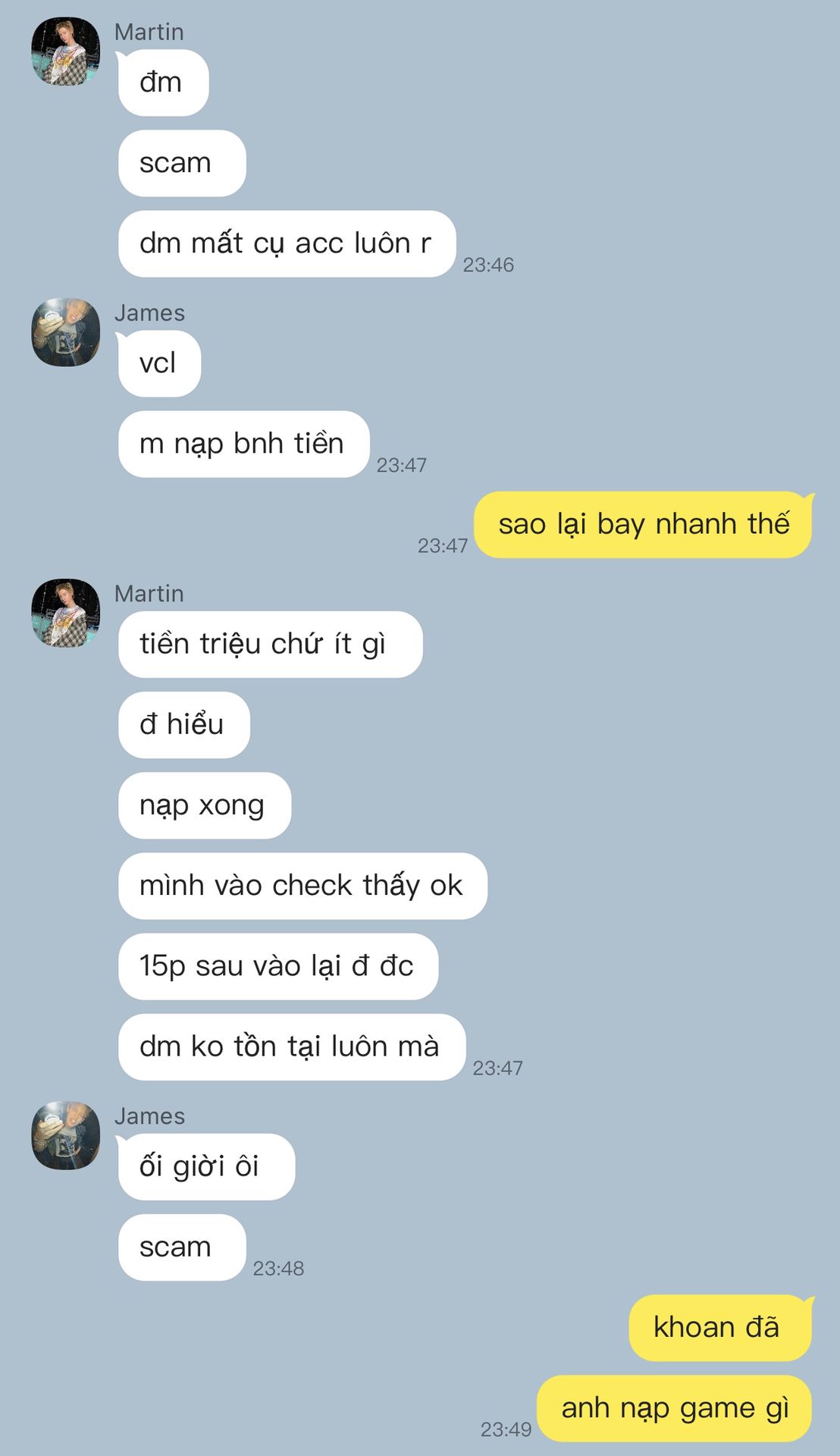Tap James's avatar beside 'ối giời ôi'
This screenshot has width=840, height=1456.
point(65,1135)
